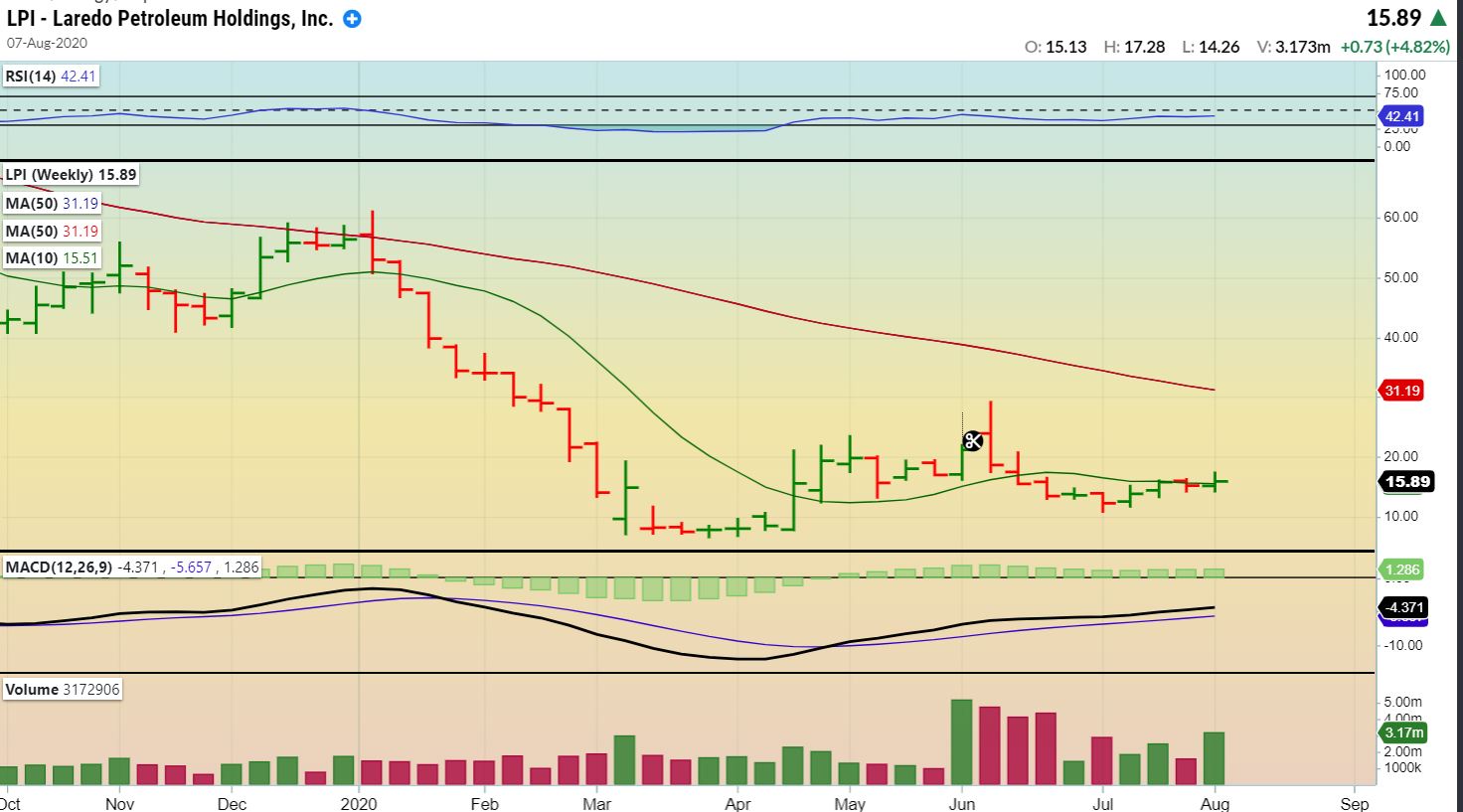
Task: Click the Apr label on the time axis
Action: (x=737, y=804)
